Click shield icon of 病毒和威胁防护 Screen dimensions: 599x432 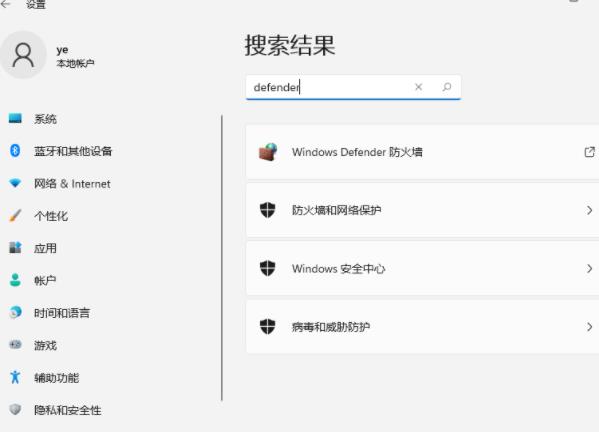[267, 327]
